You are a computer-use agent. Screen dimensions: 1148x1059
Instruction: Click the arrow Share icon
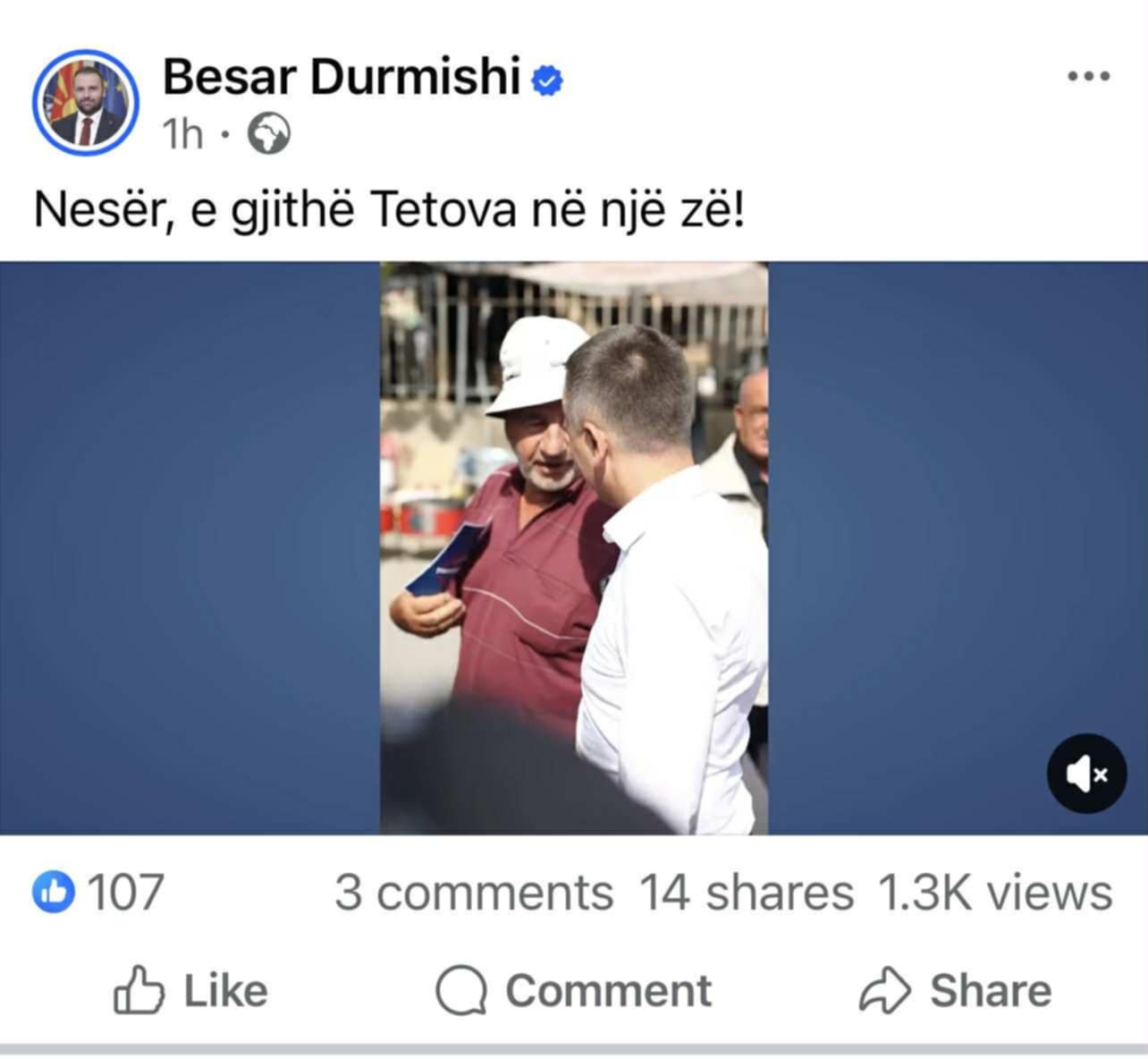pyautogui.click(x=884, y=990)
